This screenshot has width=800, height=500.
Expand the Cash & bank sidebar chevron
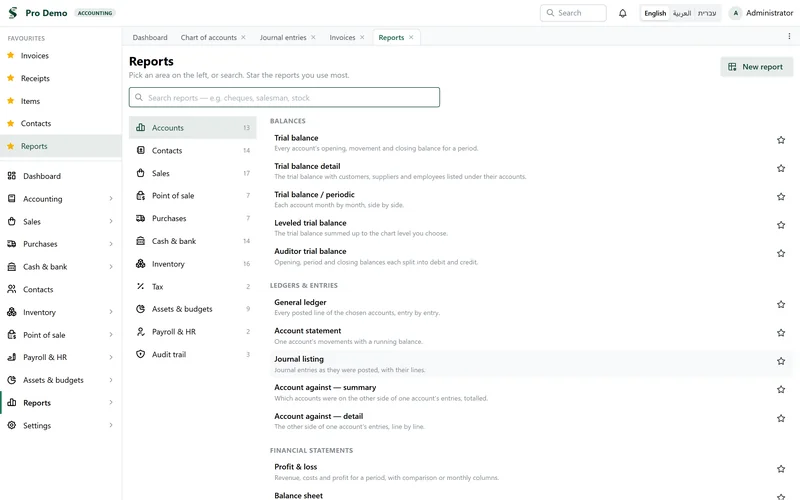point(111,266)
